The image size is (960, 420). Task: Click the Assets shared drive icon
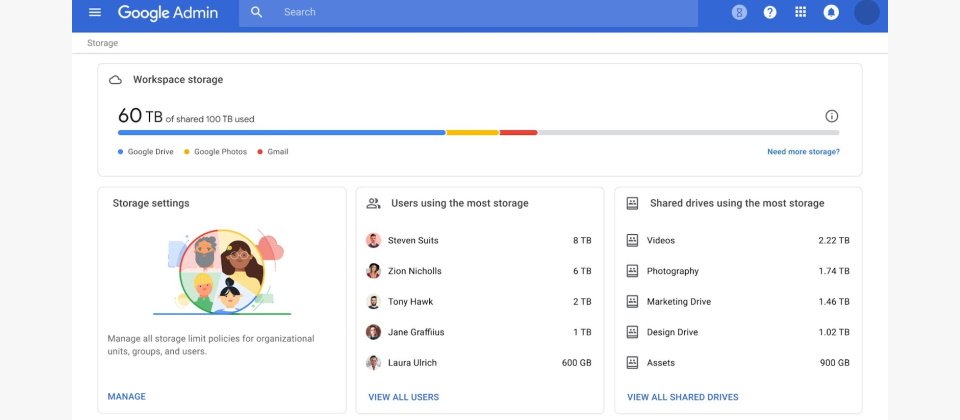point(632,363)
